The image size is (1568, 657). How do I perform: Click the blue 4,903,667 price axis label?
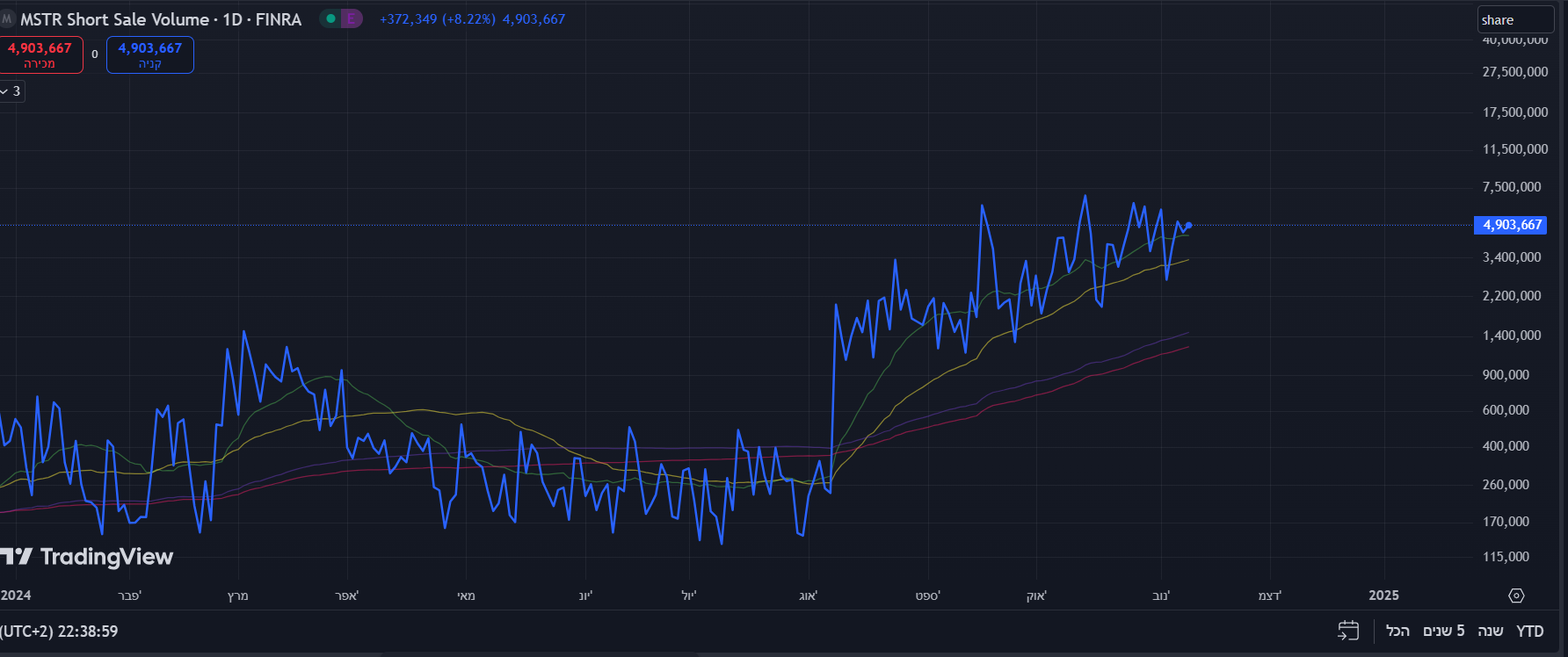point(1510,225)
